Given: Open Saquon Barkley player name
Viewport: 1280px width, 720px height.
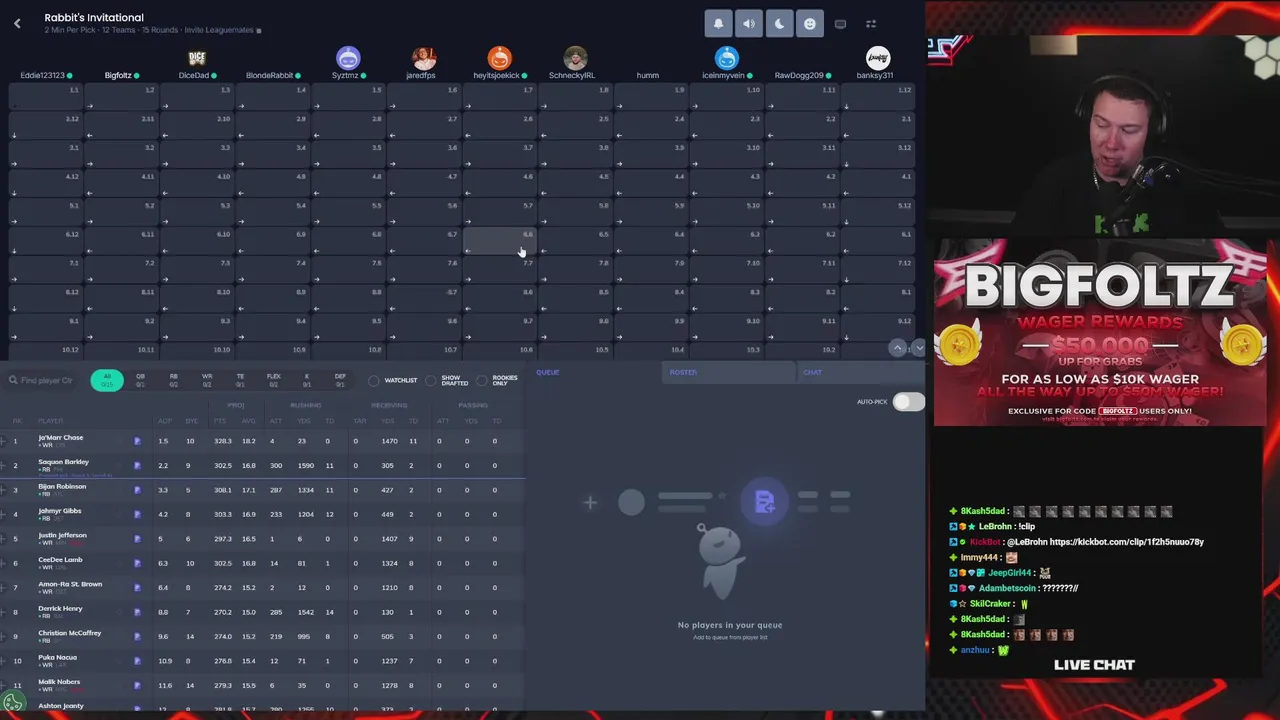Looking at the screenshot, I should [64, 462].
